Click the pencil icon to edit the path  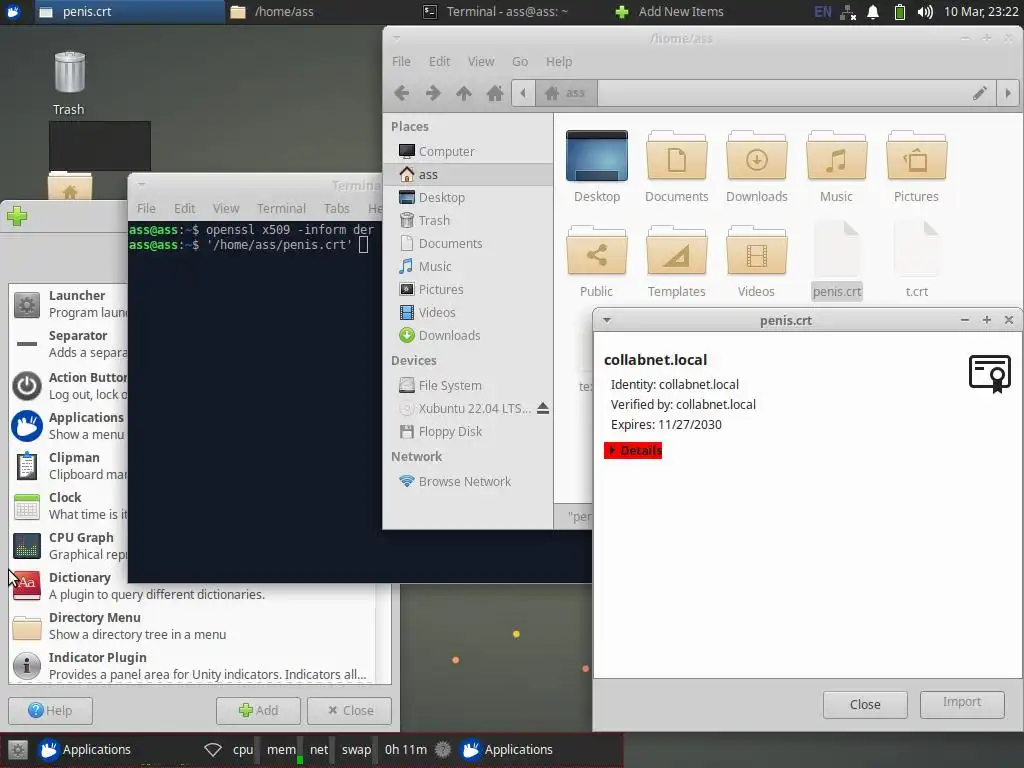[980, 93]
